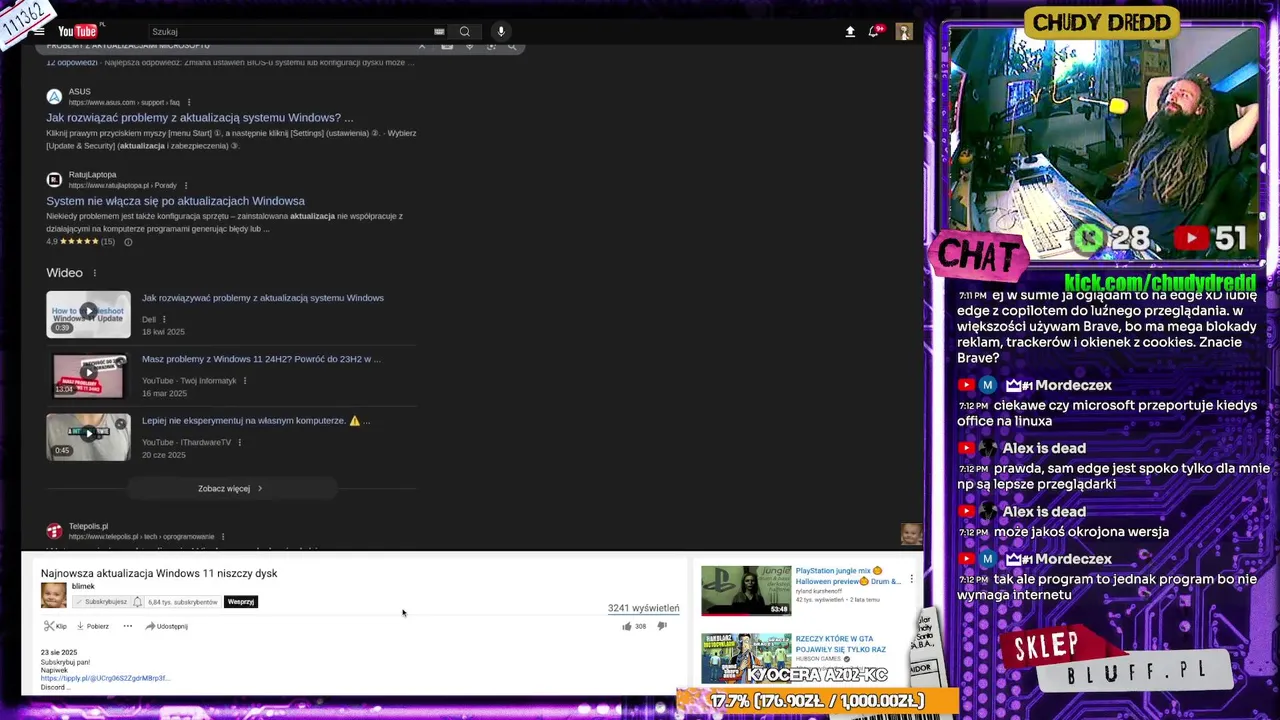Open 'Masz problemy z Windows 11 24H2?' video link
Viewport: 1280px width, 720px height.
pos(261,359)
